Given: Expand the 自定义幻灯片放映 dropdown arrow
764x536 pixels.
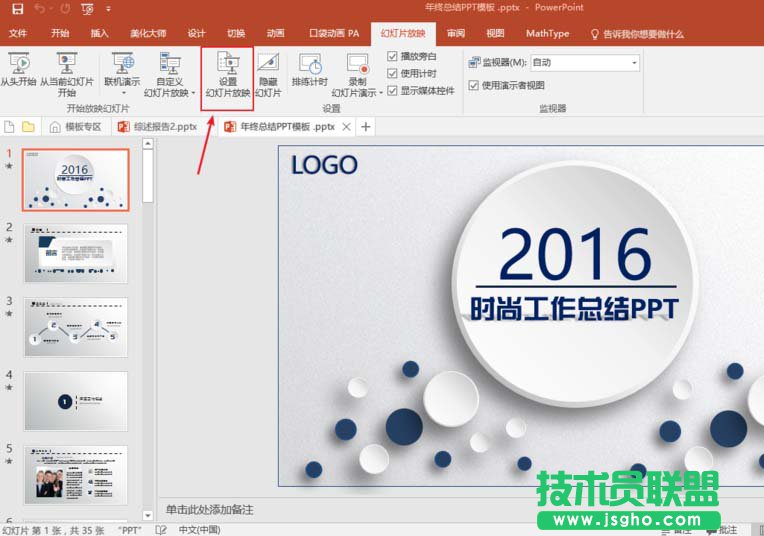Looking at the screenshot, I should point(193,93).
